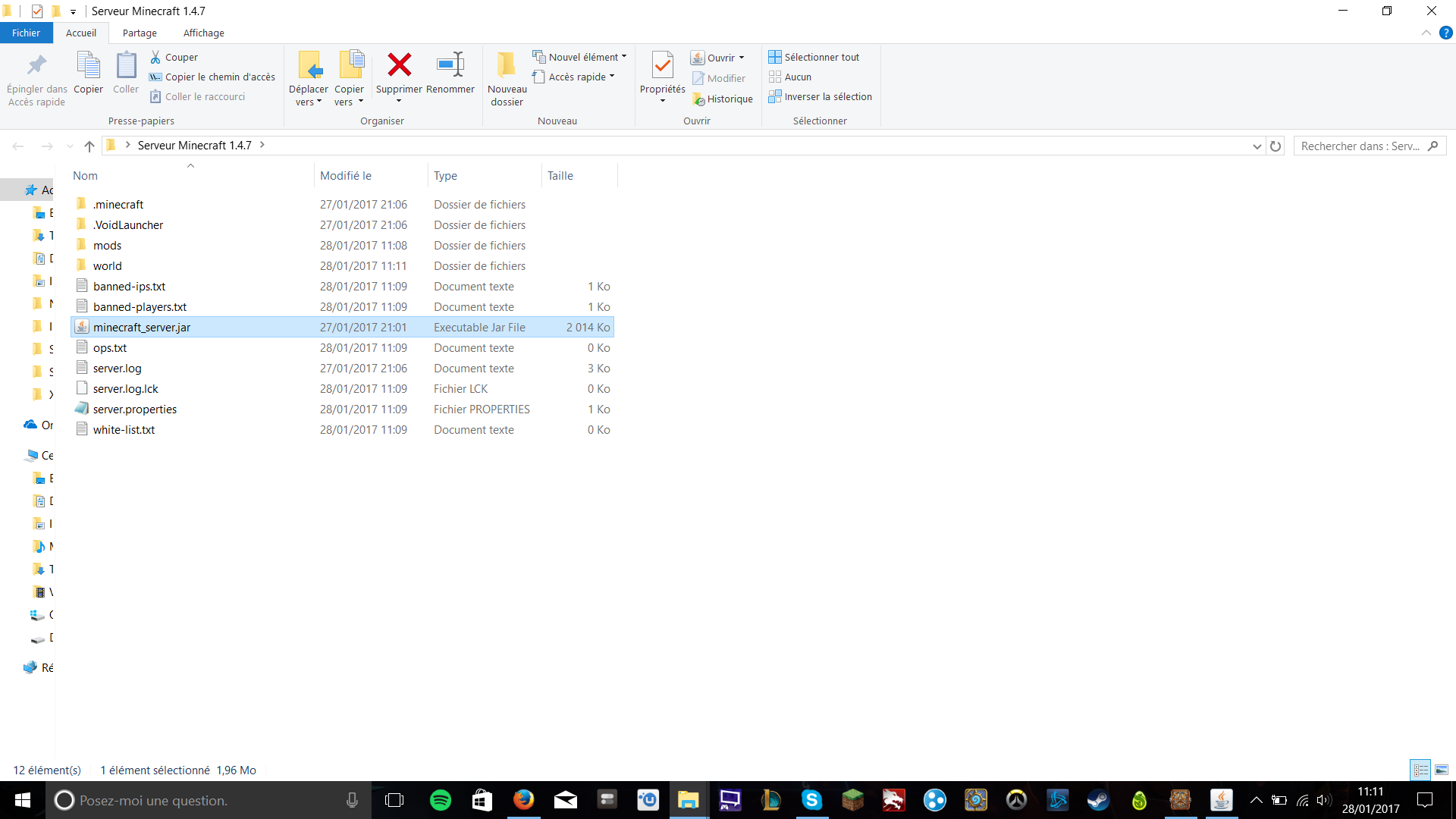Open Copier vers dropdown

350,78
